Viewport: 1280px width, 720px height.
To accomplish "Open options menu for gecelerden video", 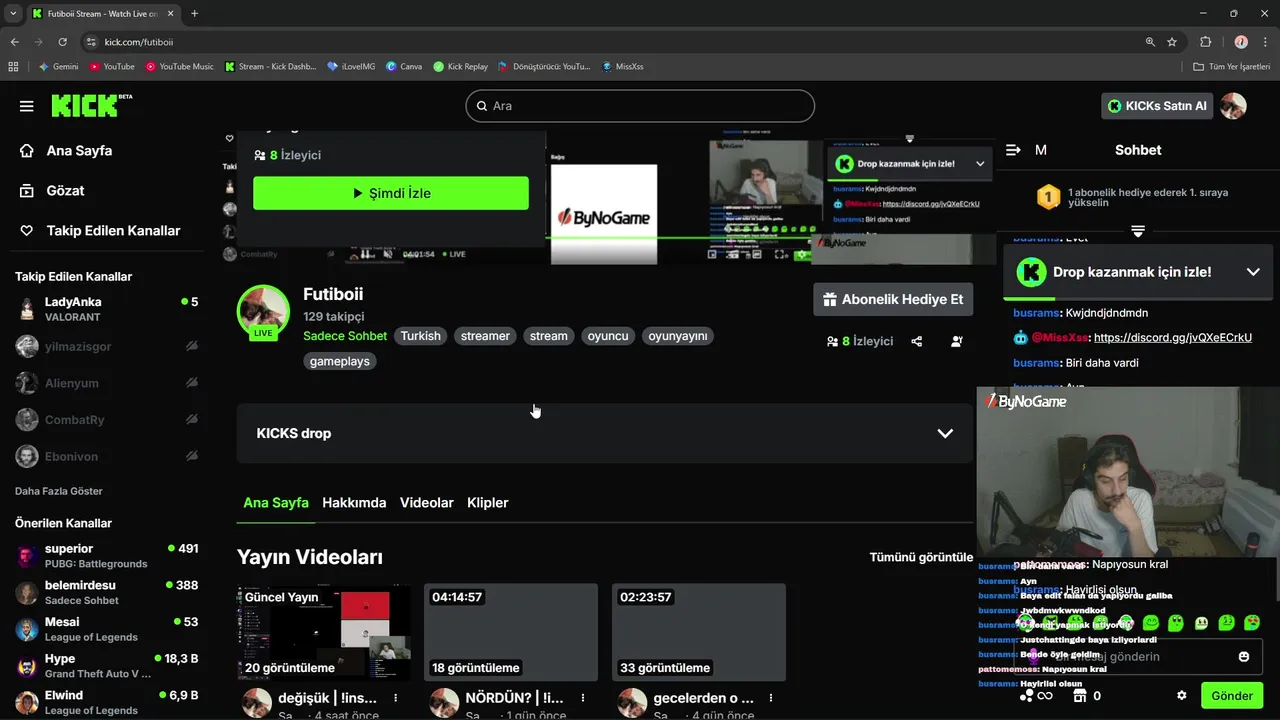I will click(x=771, y=698).
